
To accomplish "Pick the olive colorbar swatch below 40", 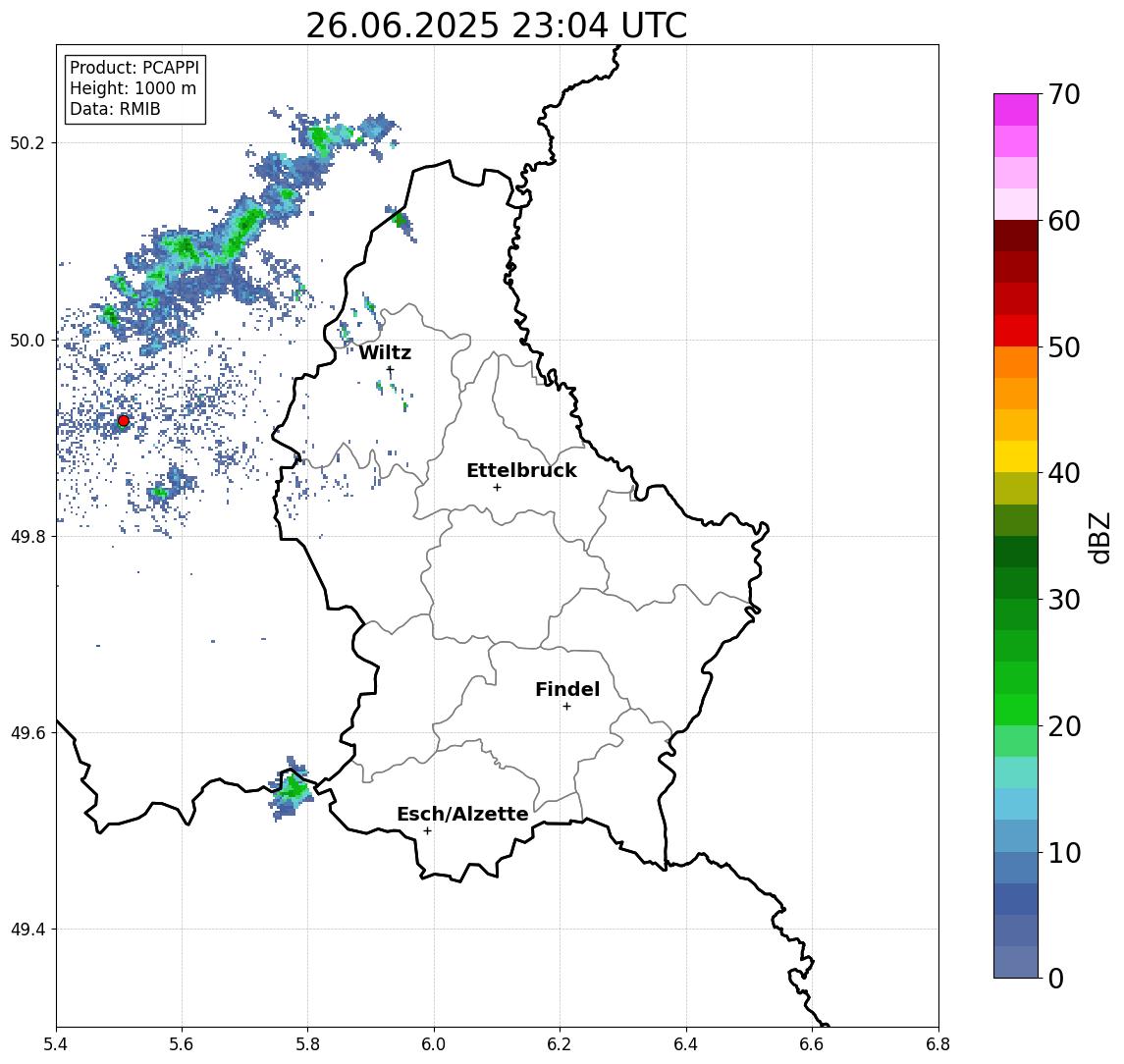I will [x=1016, y=488].
